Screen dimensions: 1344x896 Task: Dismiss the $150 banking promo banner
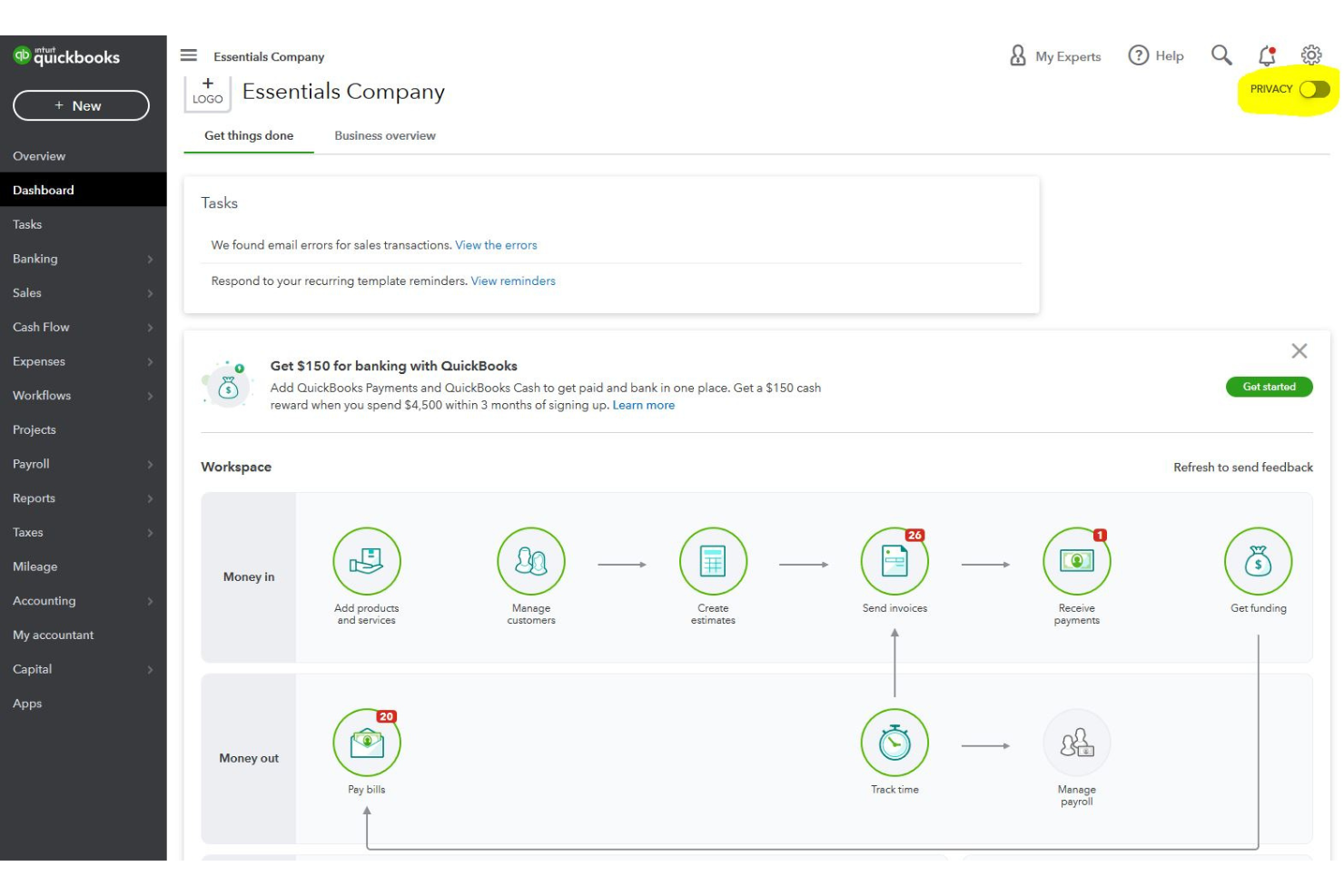click(x=1300, y=351)
